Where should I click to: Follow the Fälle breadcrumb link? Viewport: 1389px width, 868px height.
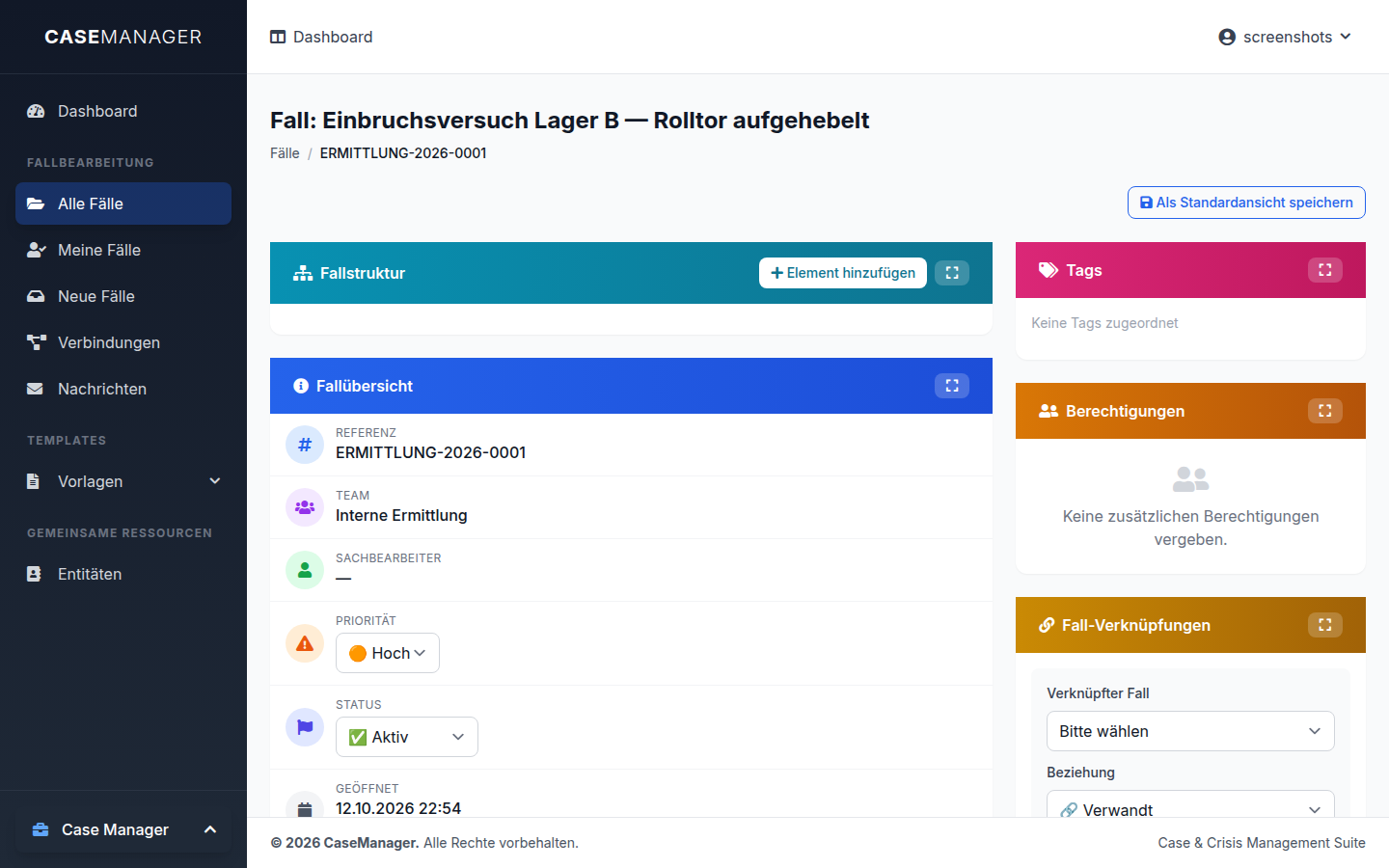tap(285, 153)
